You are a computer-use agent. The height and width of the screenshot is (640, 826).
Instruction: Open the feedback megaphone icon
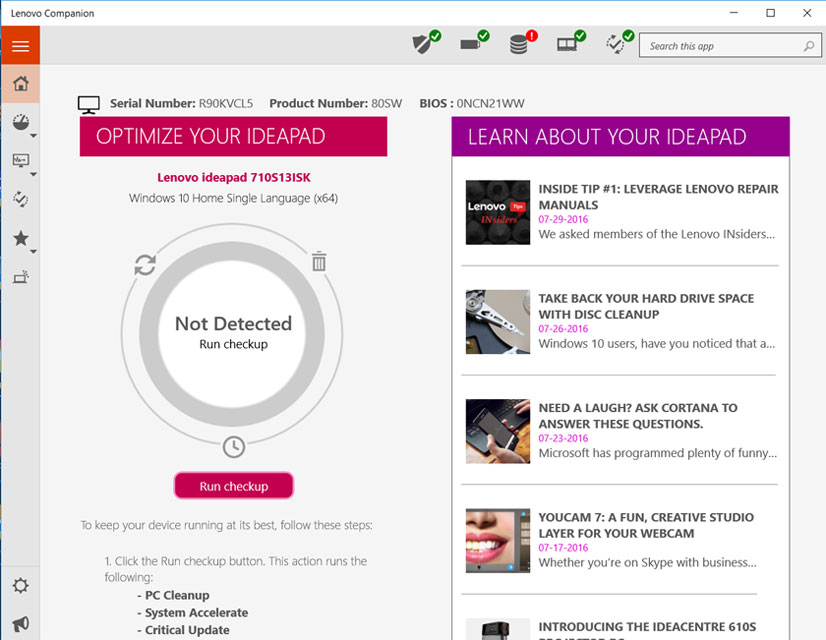(x=21, y=624)
